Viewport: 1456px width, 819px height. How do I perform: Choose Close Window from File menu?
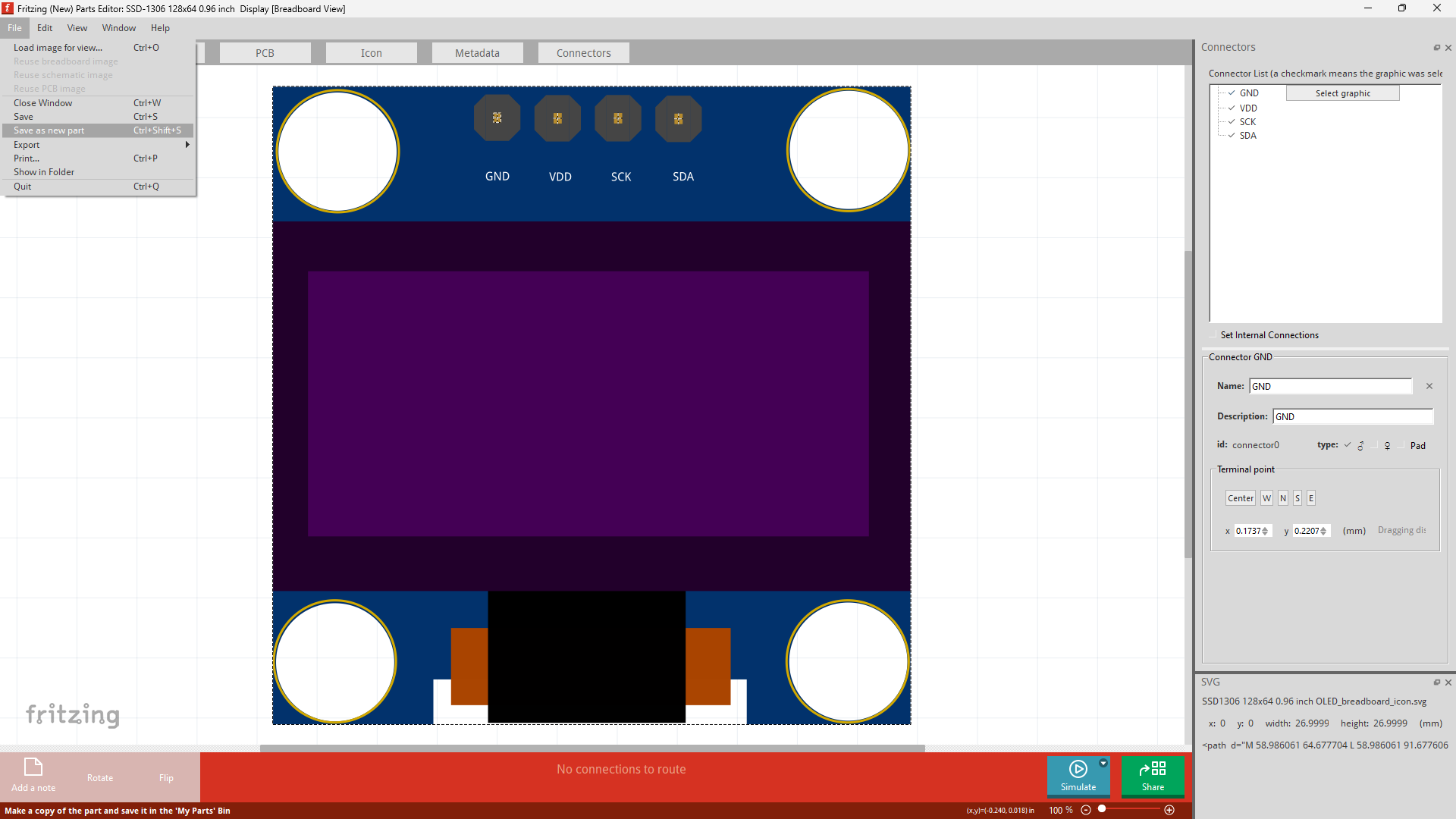(98, 103)
